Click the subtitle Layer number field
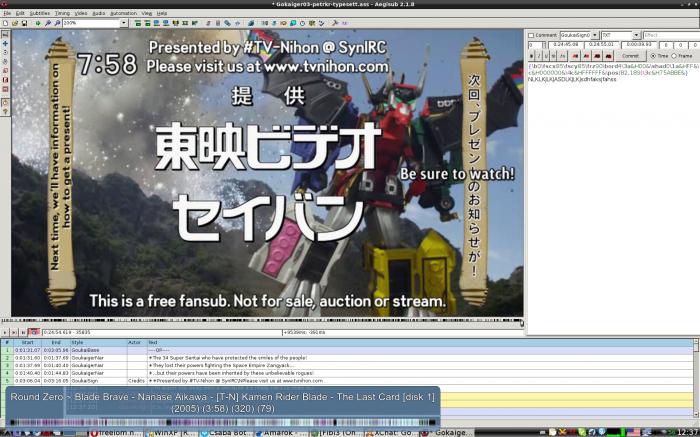700x437 pixels. tap(534, 45)
